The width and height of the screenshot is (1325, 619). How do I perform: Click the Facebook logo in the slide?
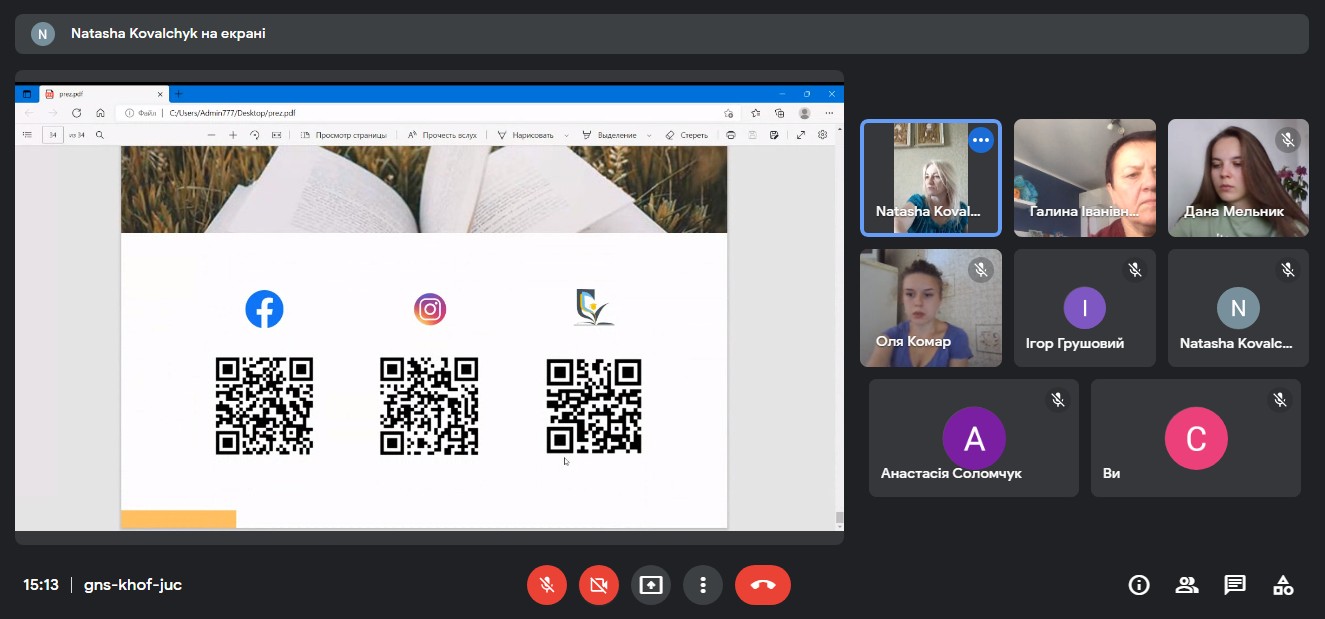[x=264, y=309]
